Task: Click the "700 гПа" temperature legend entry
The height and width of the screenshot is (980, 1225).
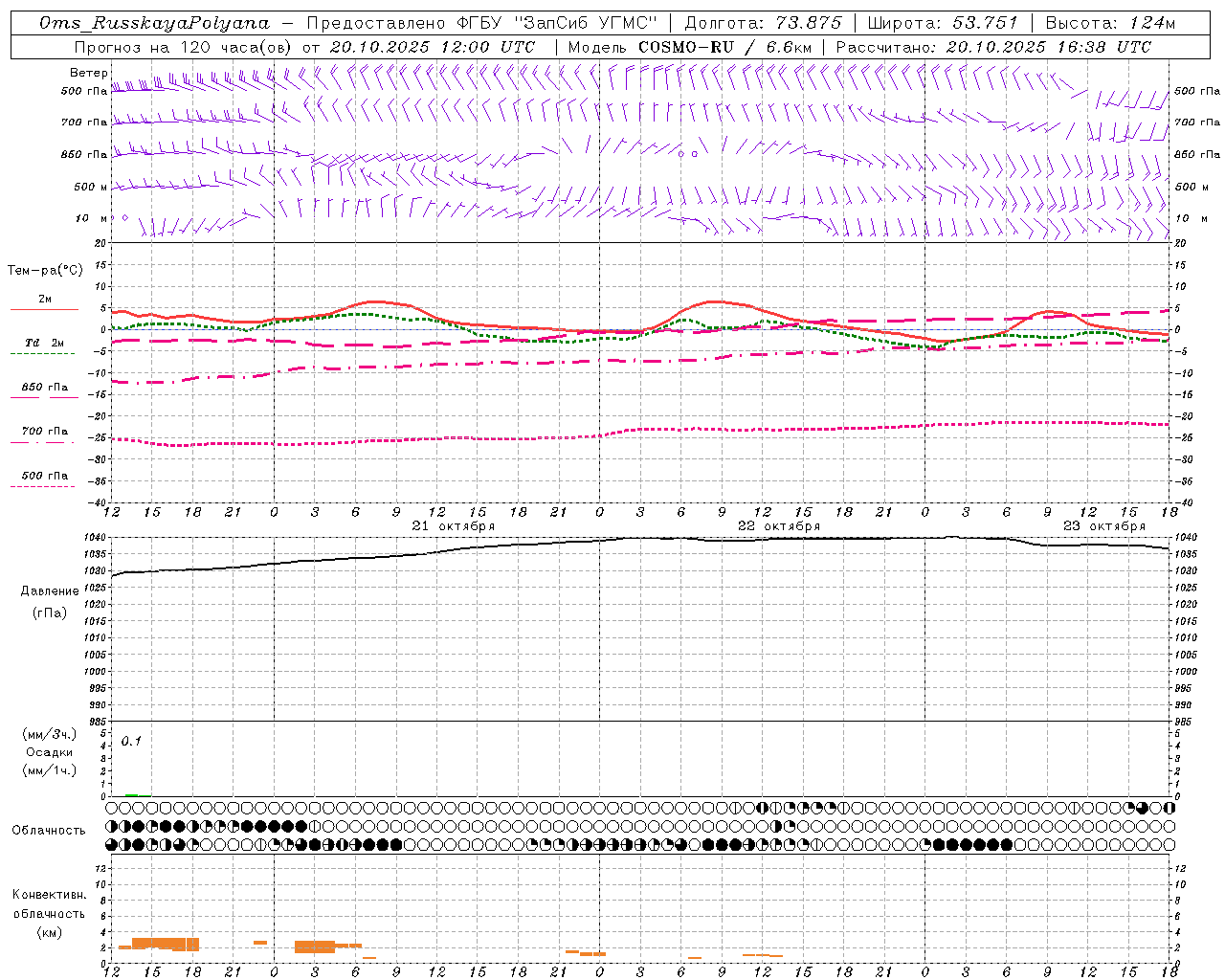Action: (44, 432)
